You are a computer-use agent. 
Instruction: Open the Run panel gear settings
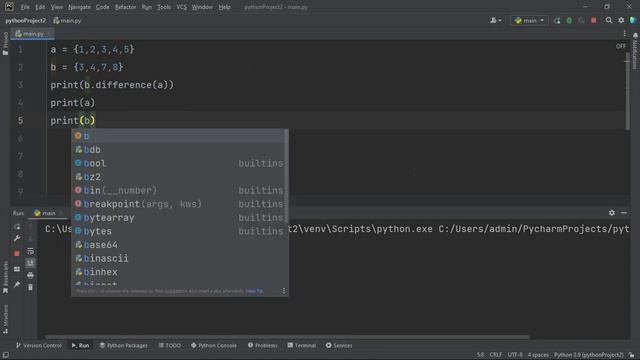pyautogui.click(x=611, y=213)
